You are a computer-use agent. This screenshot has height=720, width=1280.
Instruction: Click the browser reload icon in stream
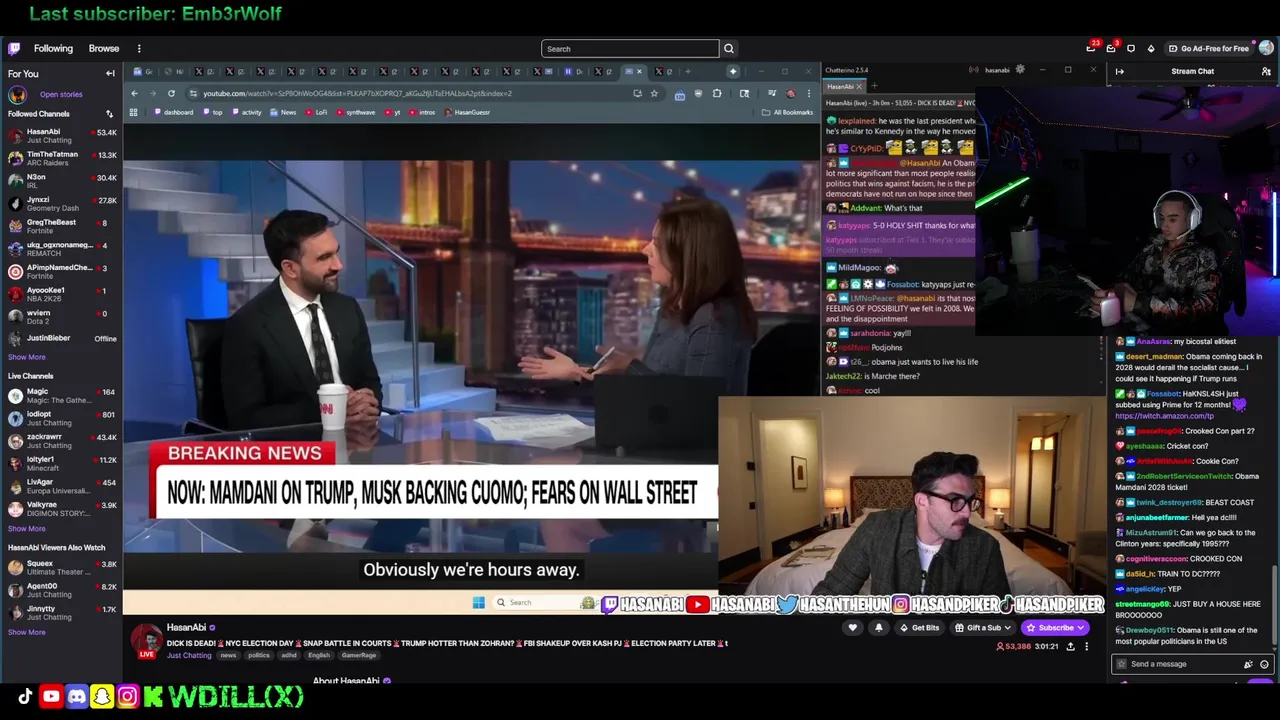tap(171, 93)
